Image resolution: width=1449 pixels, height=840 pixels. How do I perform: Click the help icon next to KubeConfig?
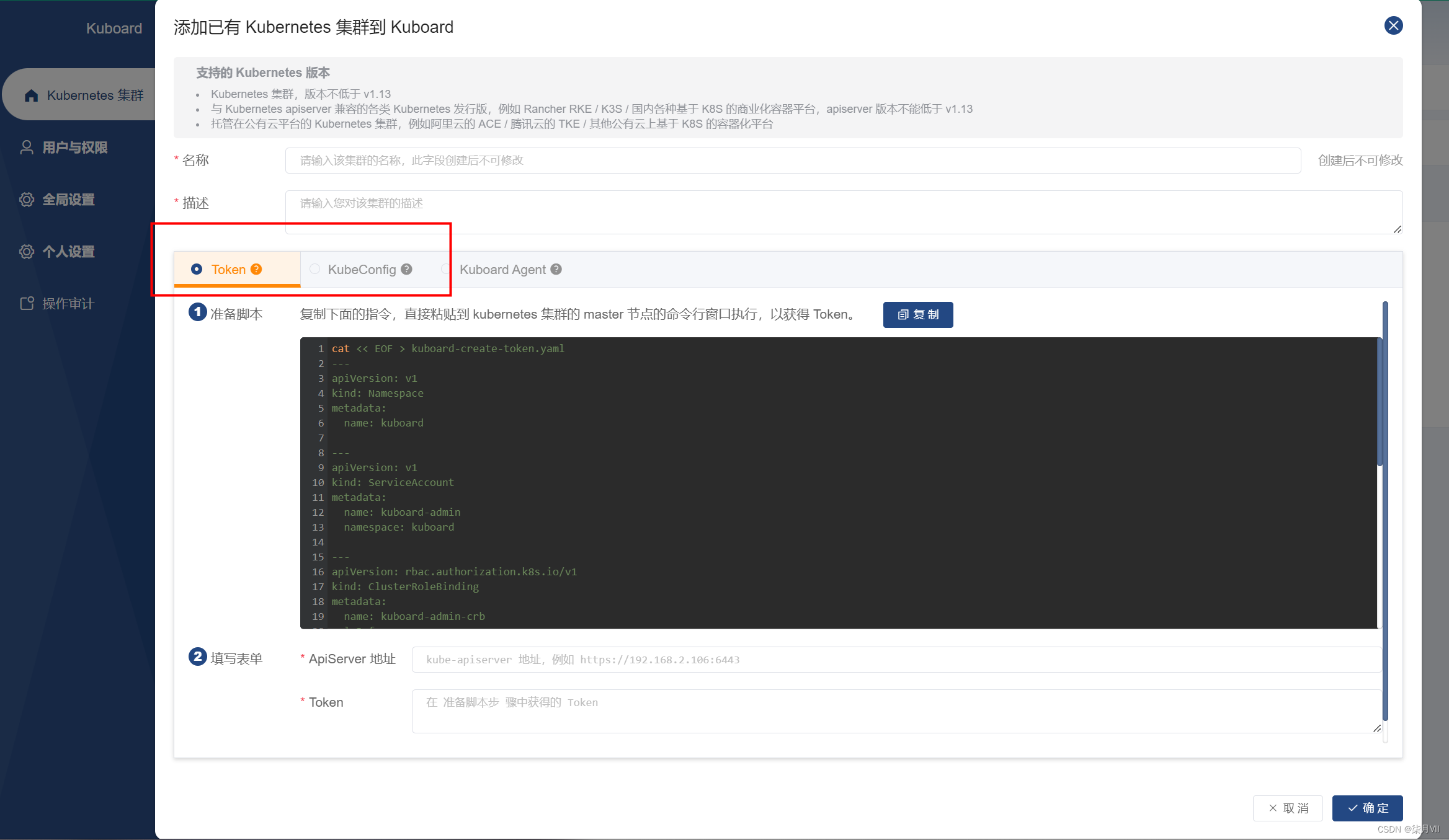[x=406, y=269]
